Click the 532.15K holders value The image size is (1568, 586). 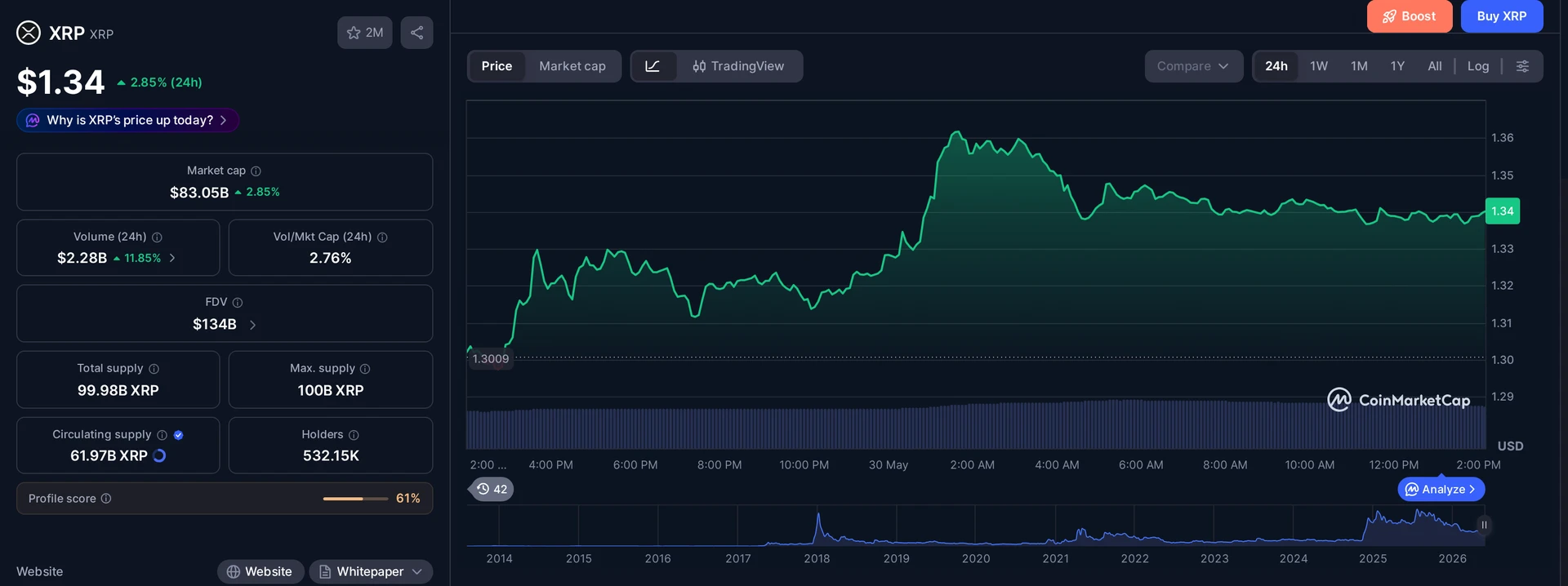coord(331,455)
